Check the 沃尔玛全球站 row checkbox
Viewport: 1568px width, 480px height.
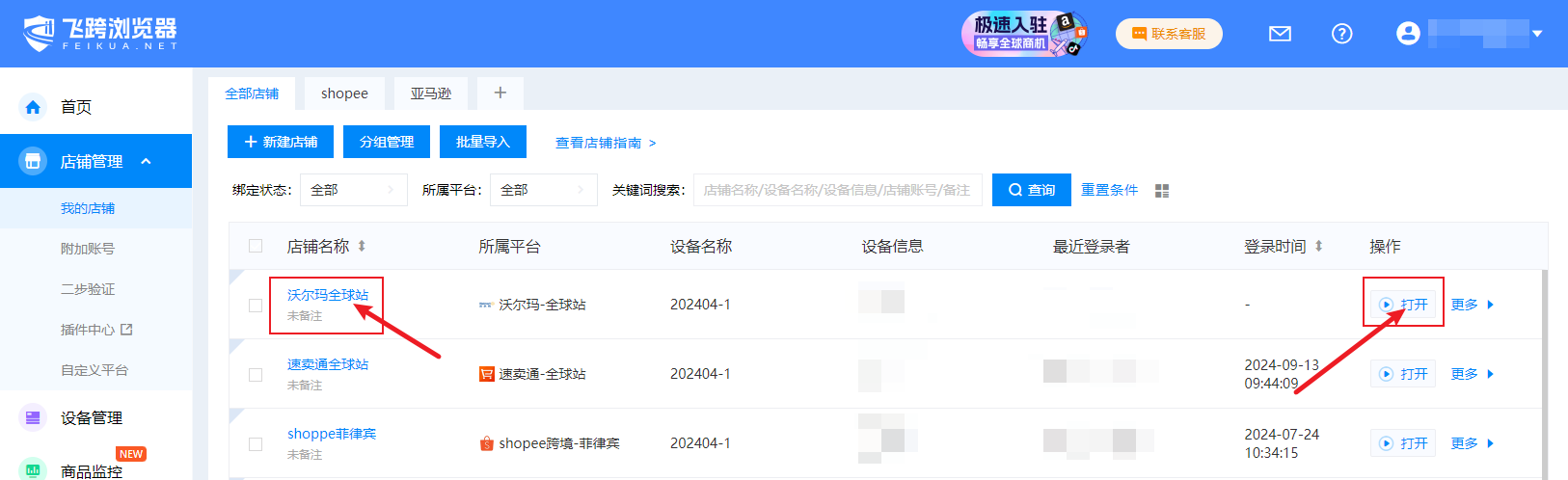[256, 305]
